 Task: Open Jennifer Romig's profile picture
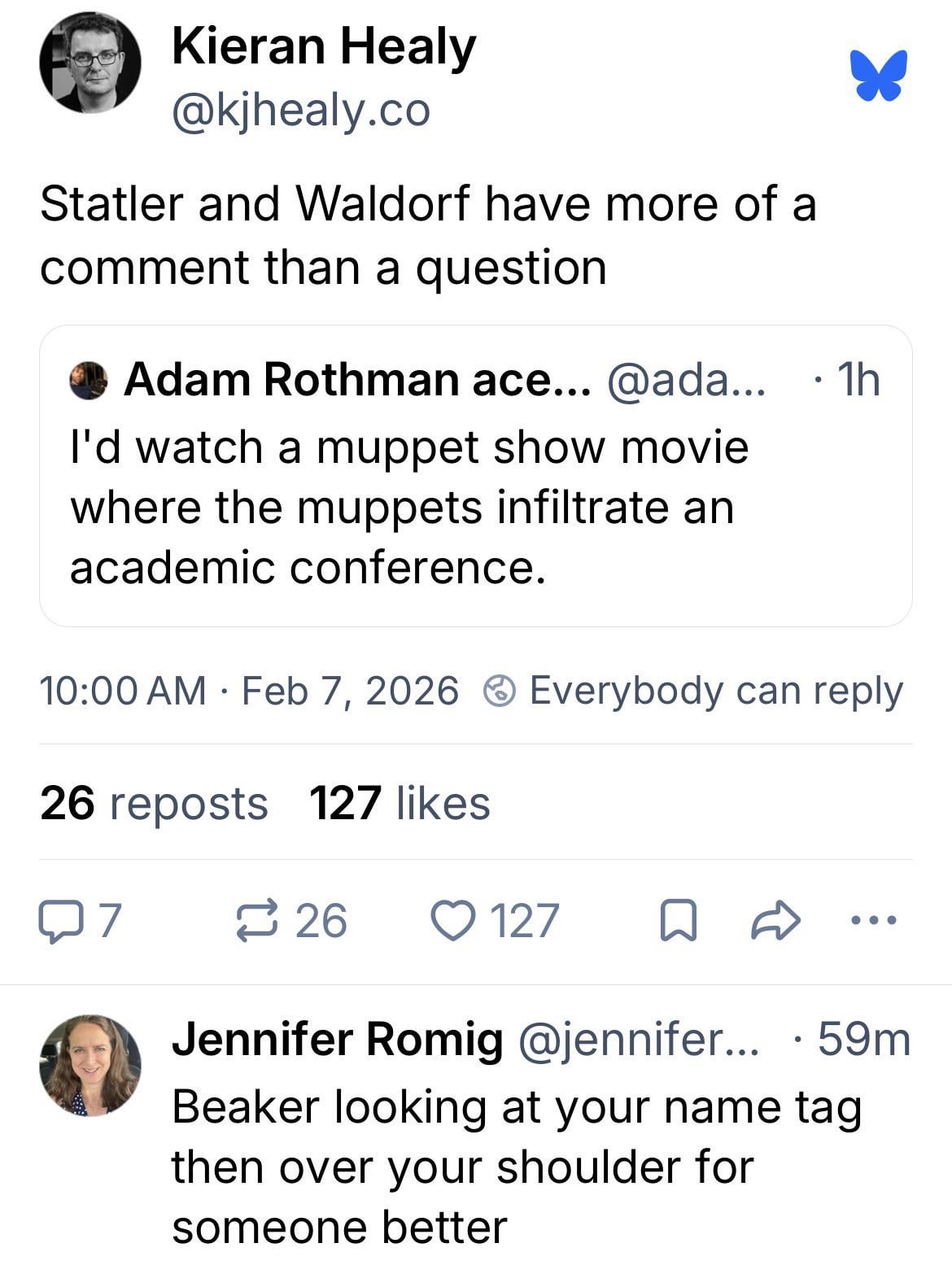pyautogui.click(x=90, y=1064)
